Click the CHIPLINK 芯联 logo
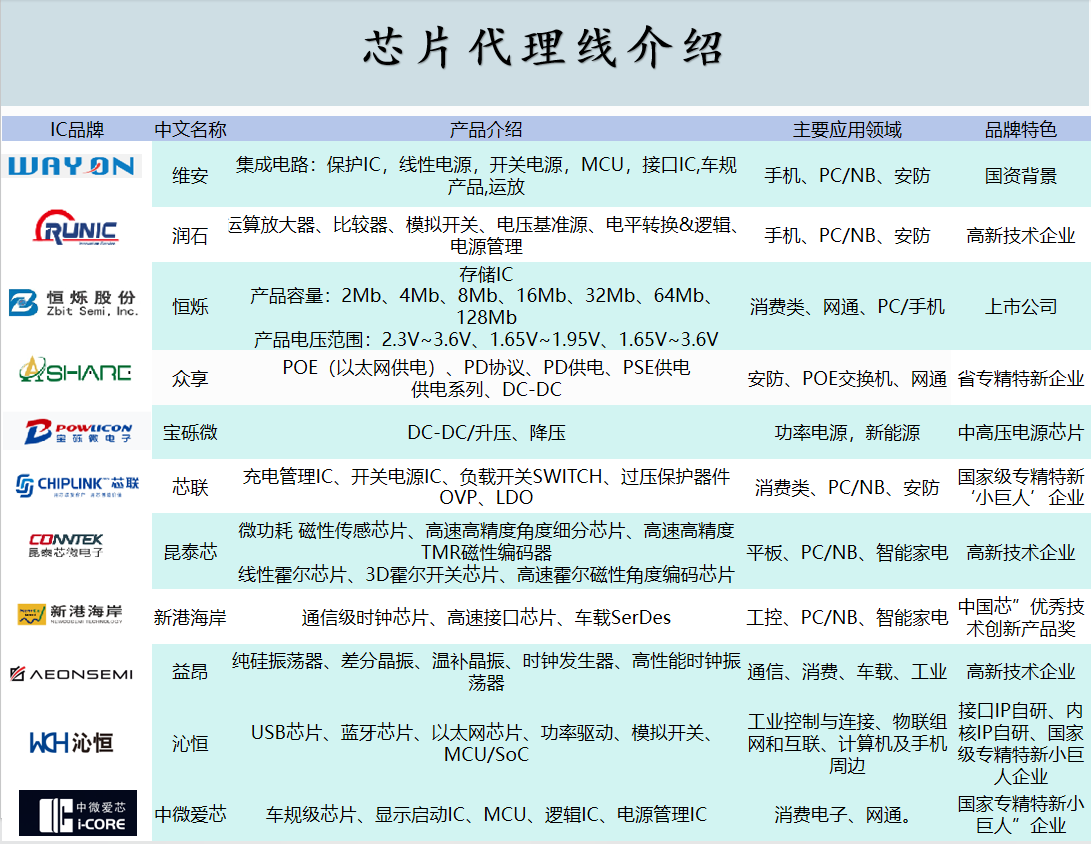 click(77, 485)
